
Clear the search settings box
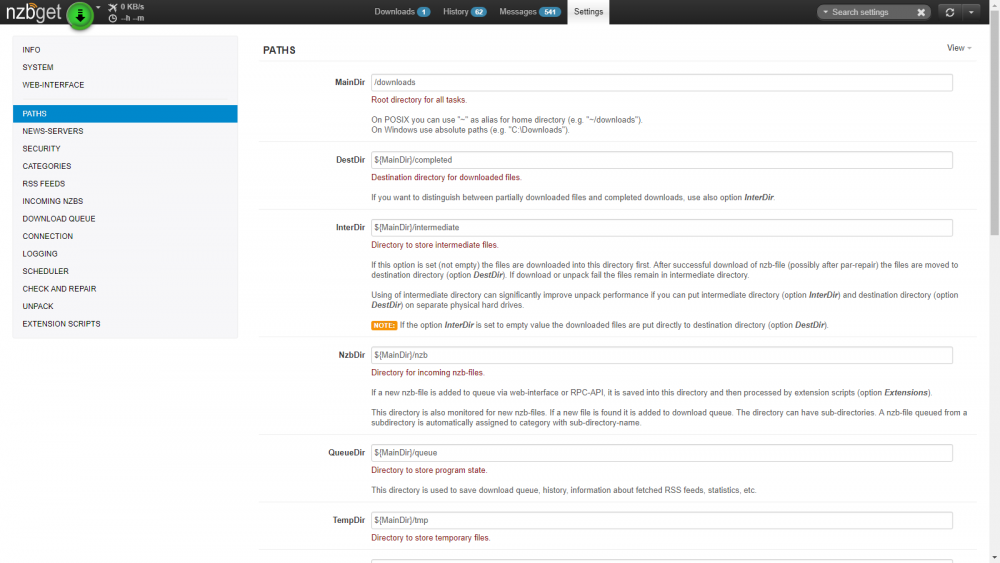(x=921, y=12)
